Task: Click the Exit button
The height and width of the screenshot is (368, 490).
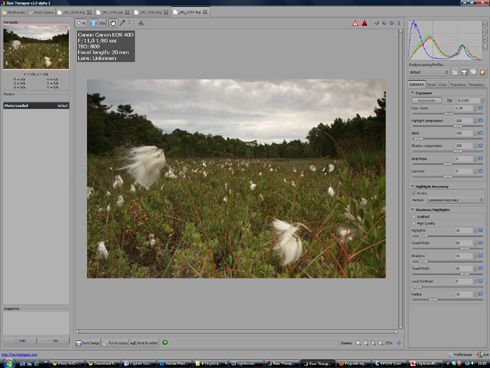Action: [482, 355]
